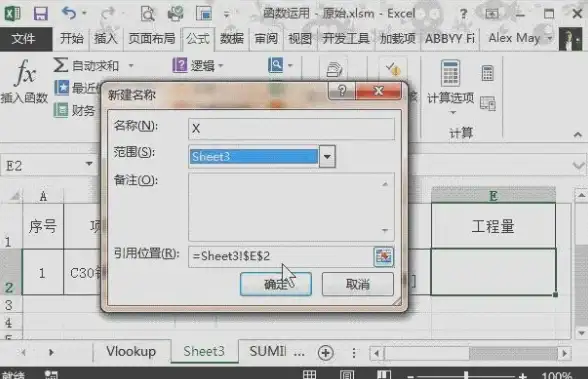Cancel with the 取消 button
The image size is (588, 379).
tap(358, 284)
